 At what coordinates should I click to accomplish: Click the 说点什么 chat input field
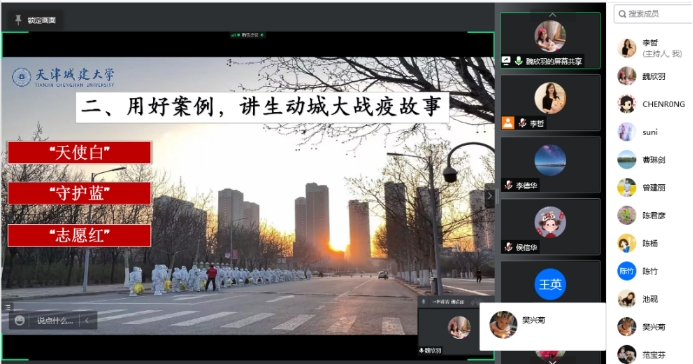(55, 321)
